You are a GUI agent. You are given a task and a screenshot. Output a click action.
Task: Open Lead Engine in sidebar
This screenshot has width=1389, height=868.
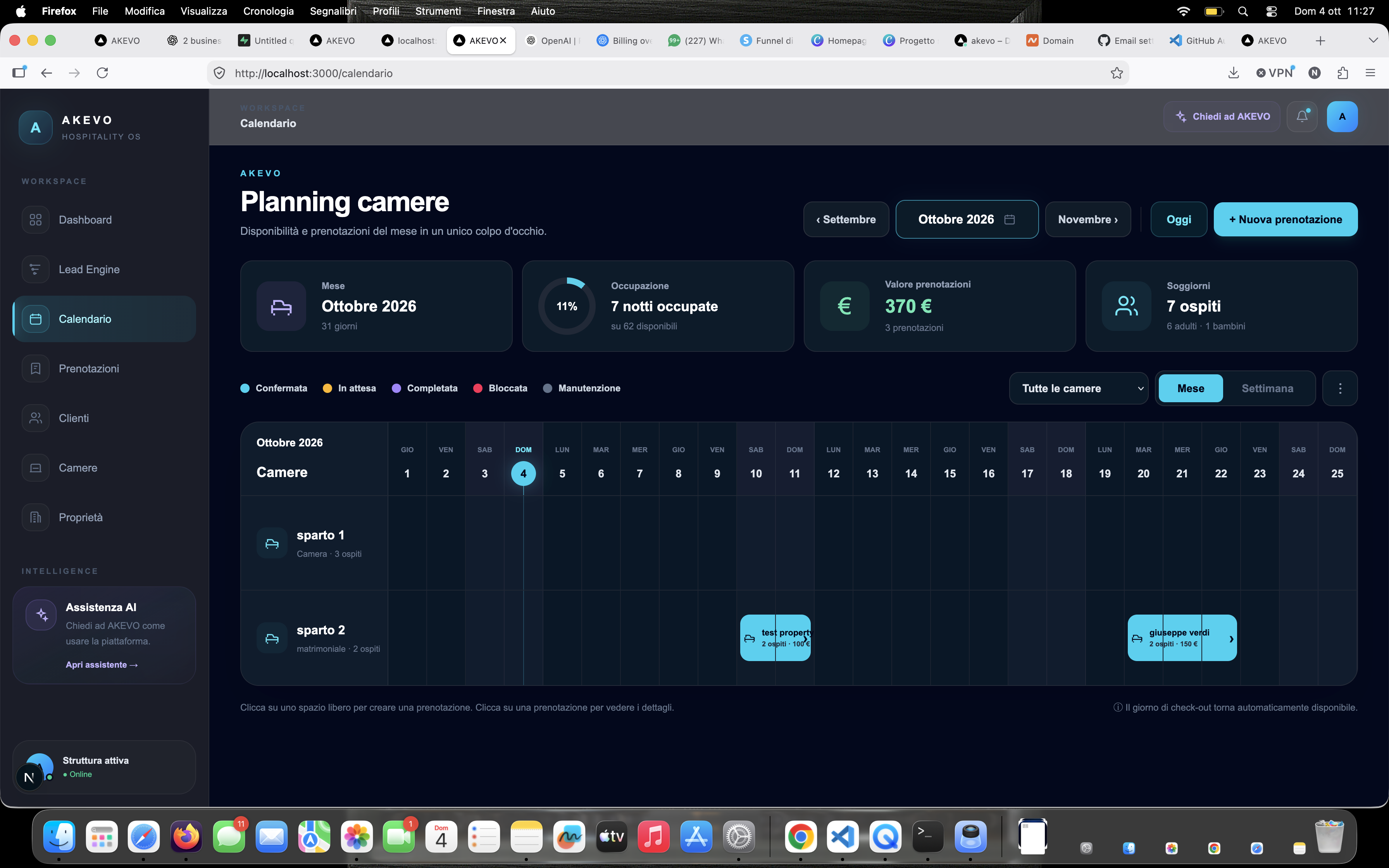point(104,269)
